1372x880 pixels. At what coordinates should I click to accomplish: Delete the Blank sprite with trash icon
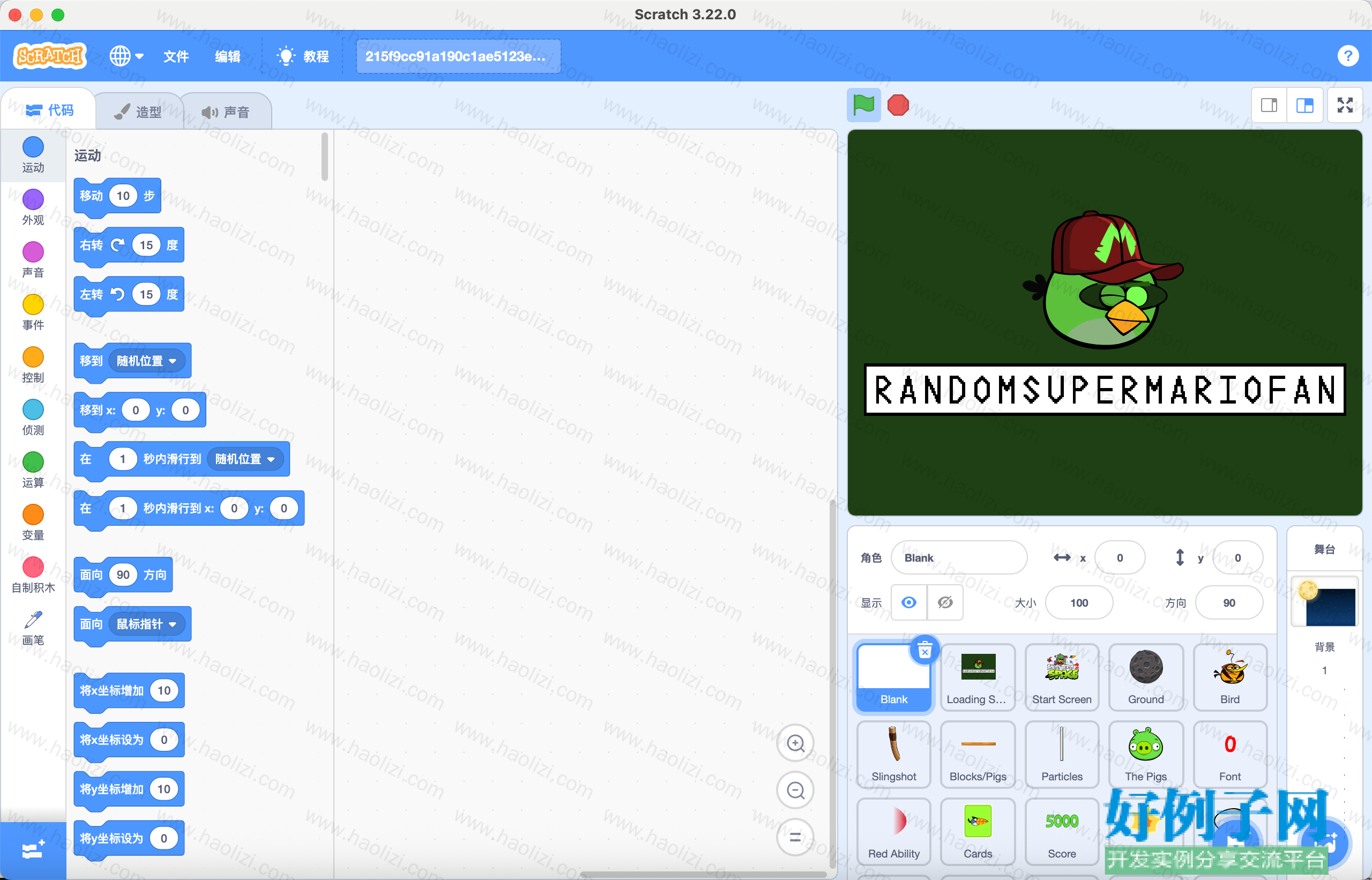924,650
